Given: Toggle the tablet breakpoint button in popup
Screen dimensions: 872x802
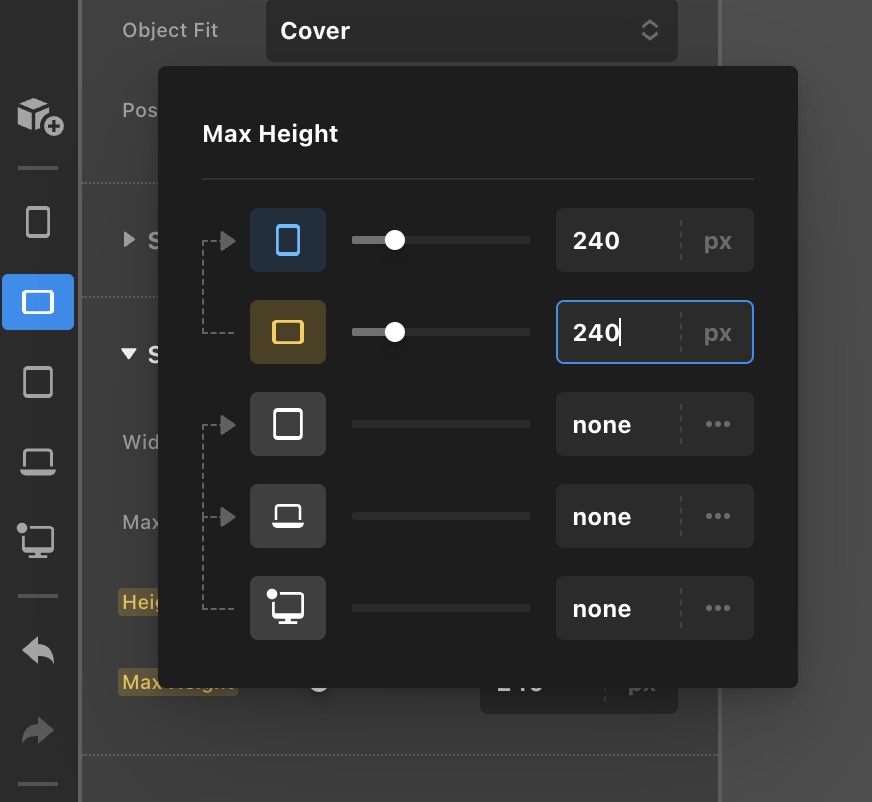Looking at the screenshot, I should click(288, 424).
